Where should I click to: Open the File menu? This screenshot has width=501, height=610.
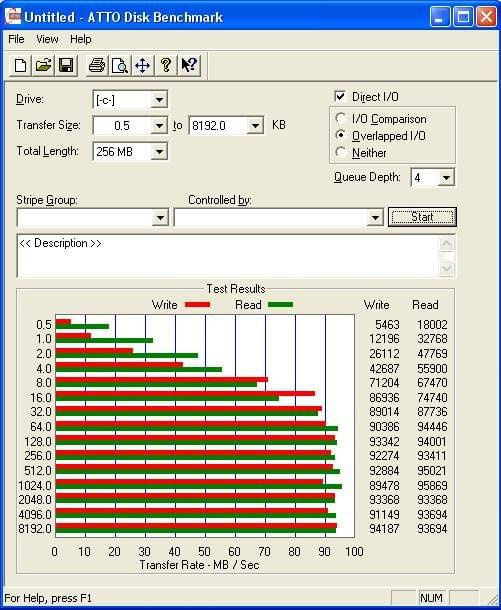coord(16,39)
